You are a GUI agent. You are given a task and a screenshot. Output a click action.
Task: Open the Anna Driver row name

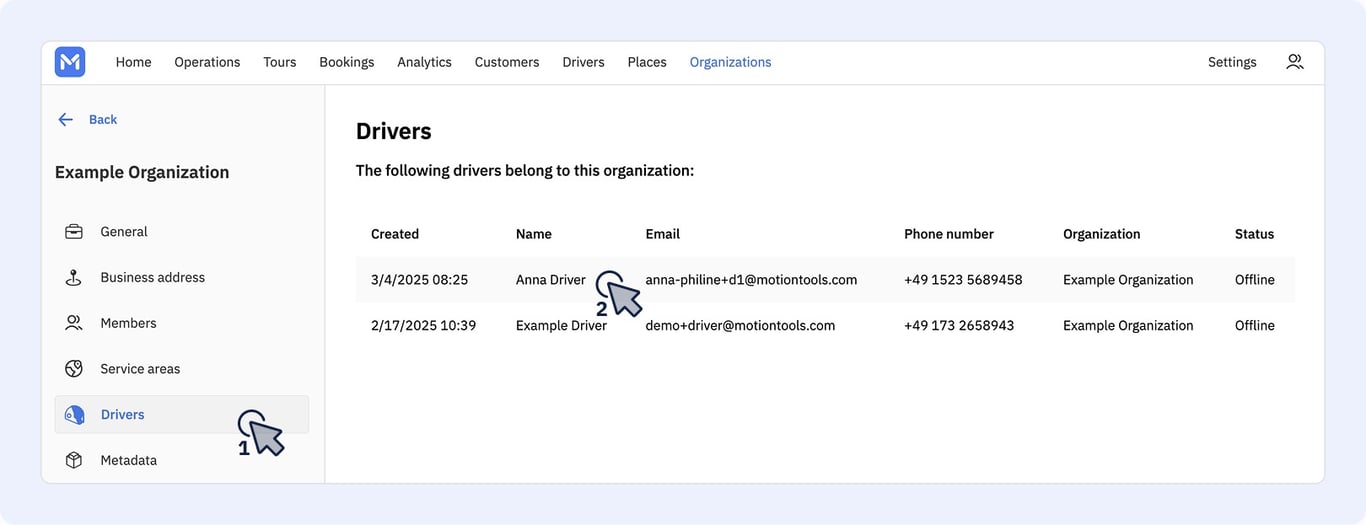coord(551,280)
